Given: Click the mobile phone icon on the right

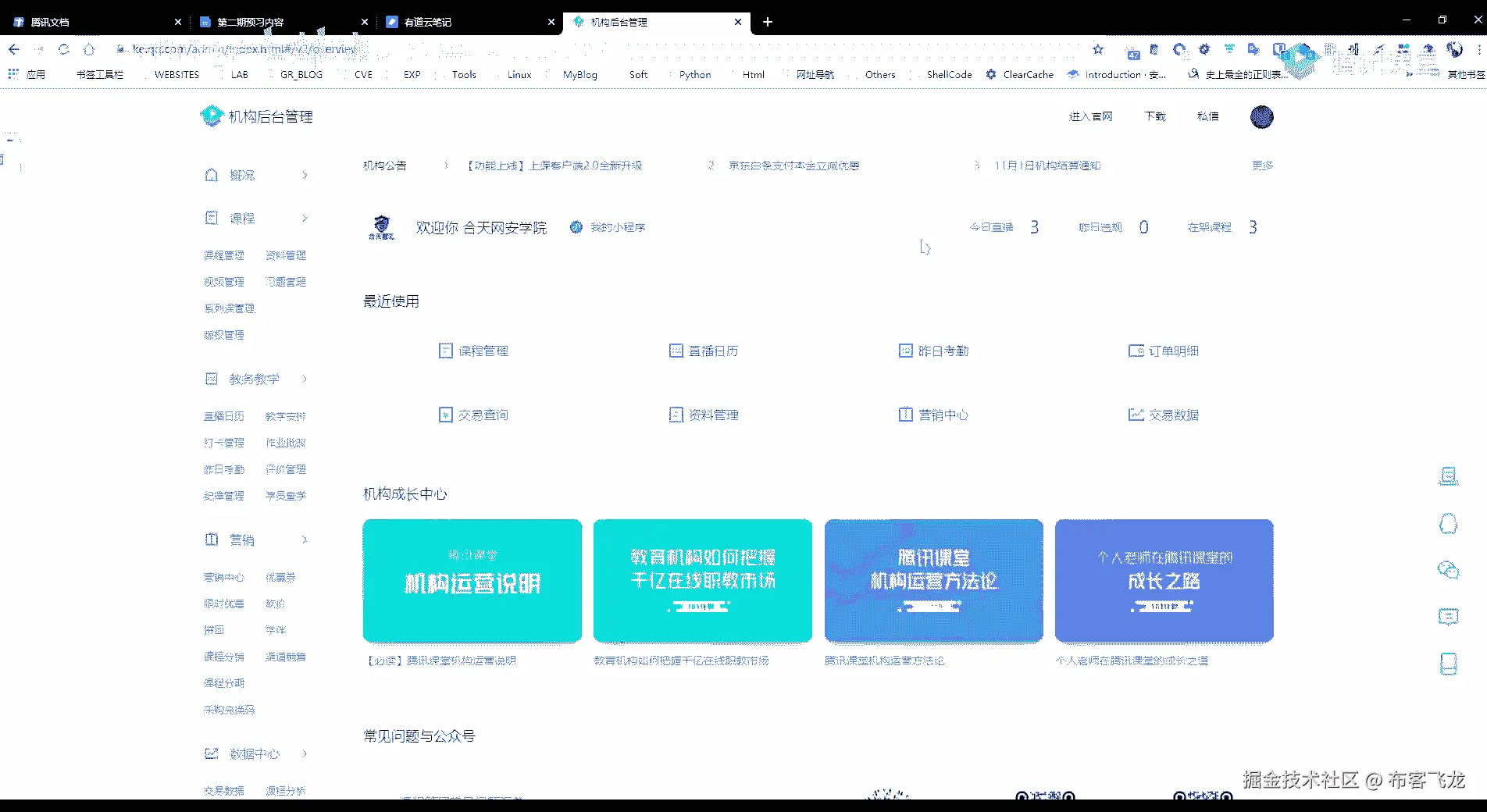Looking at the screenshot, I should tap(1449, 664).
